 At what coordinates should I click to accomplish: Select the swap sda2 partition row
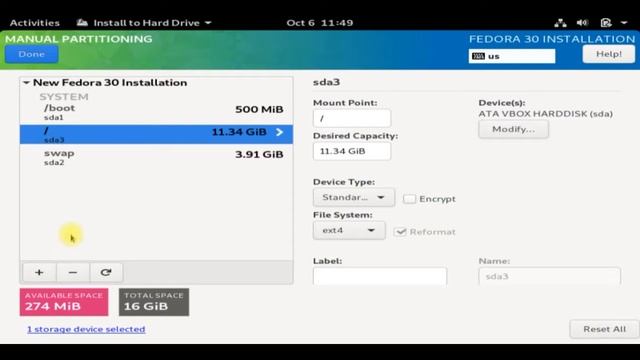pyautogui.click(x=156, y=157)
